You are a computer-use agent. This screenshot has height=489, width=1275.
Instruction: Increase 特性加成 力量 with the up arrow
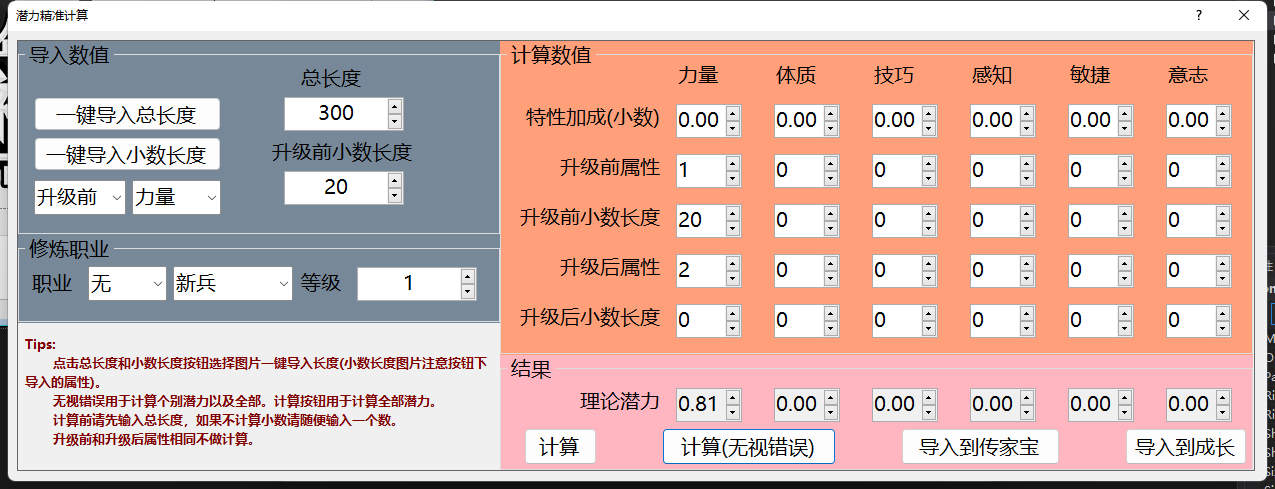[733, 113]
